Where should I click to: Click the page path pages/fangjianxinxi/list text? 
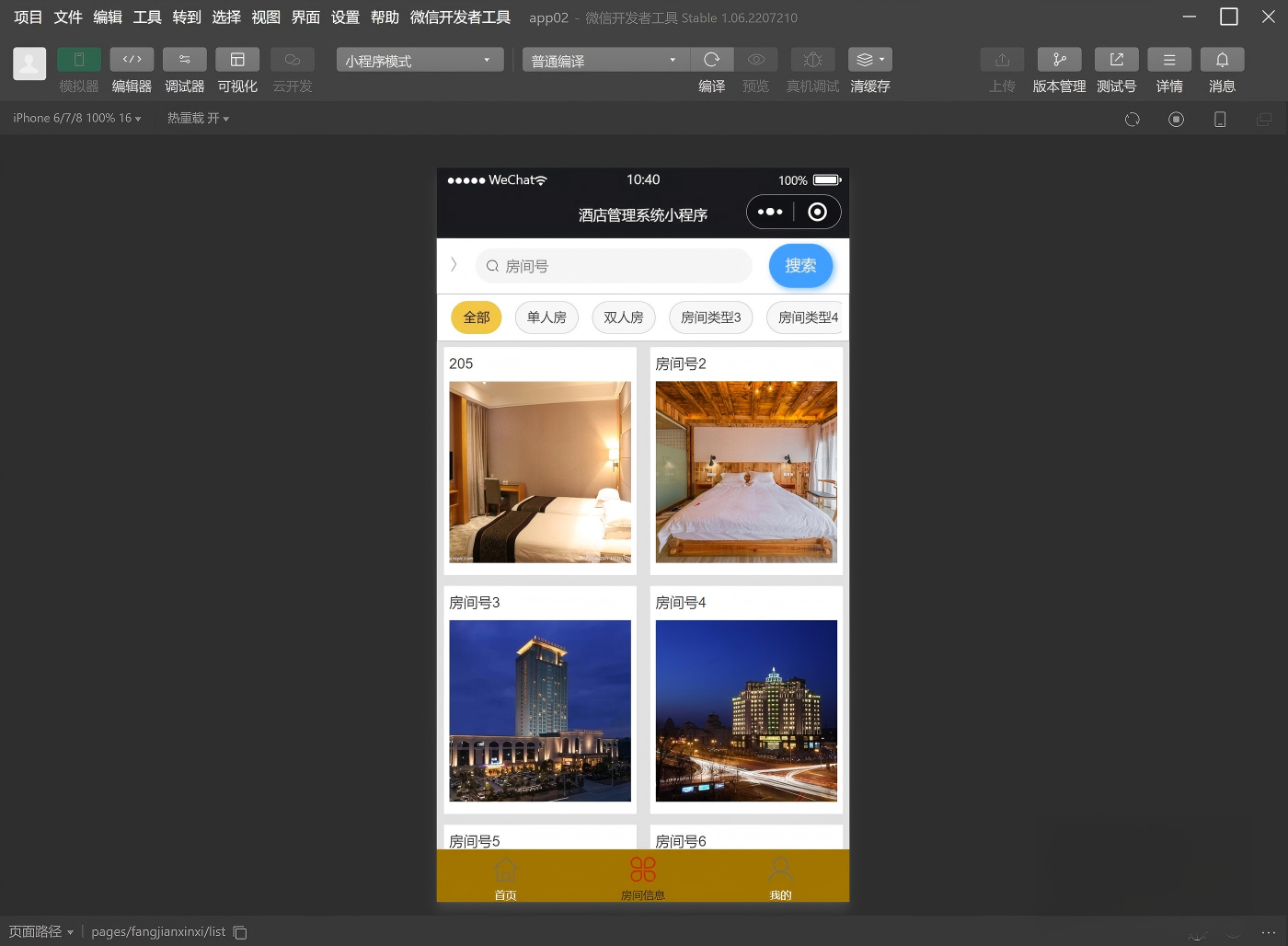(158, 931)
